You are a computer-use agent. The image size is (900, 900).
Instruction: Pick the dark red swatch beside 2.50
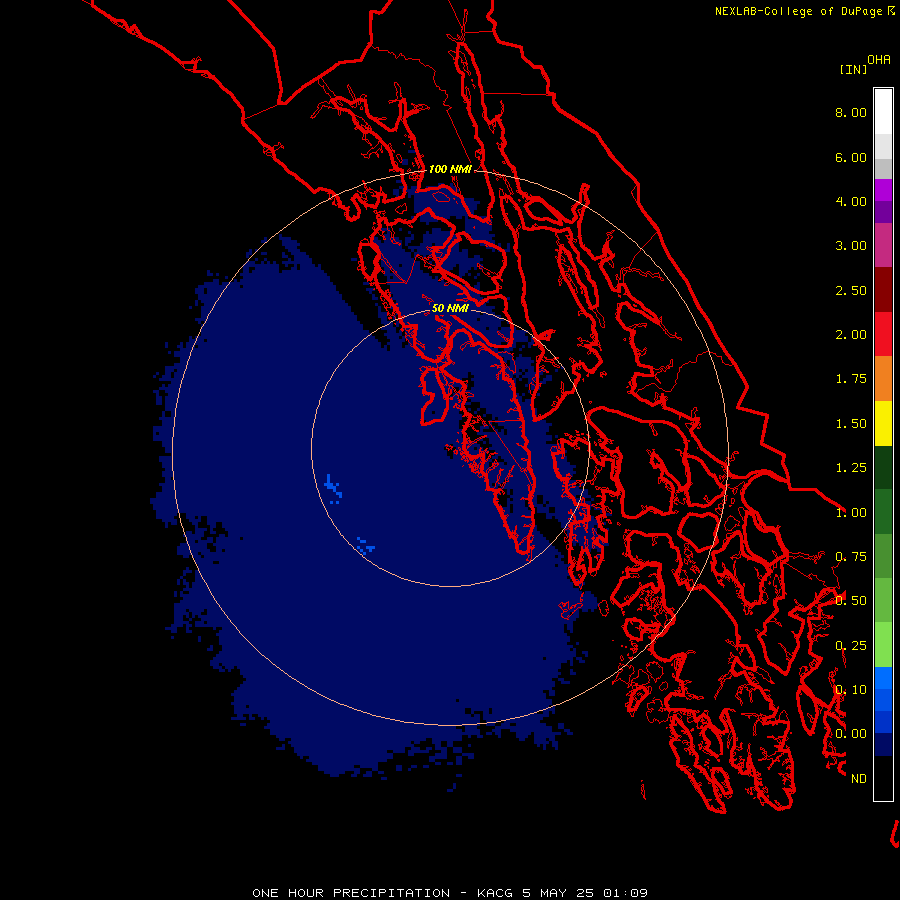[883, 290]
